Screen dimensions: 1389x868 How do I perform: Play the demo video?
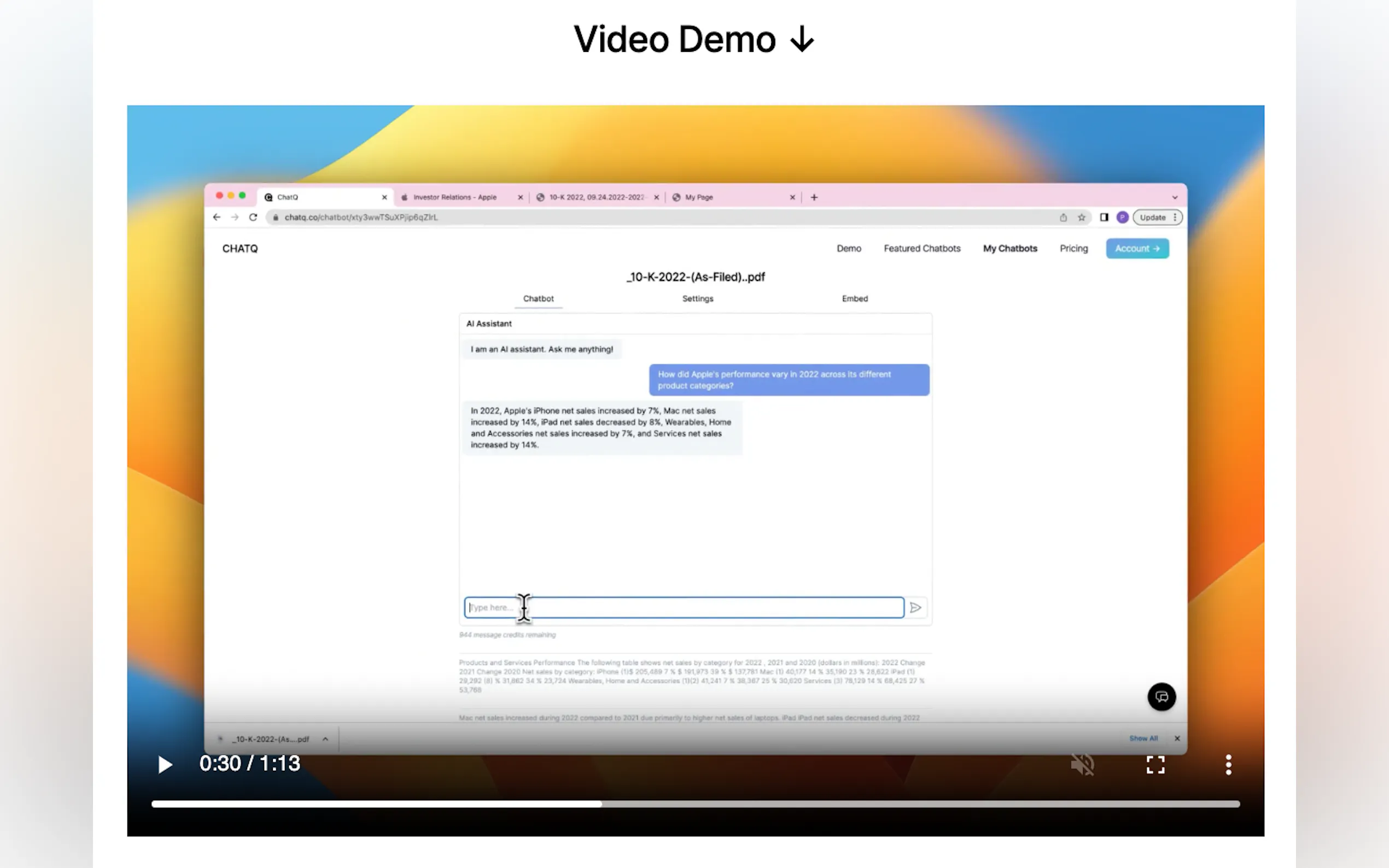click(165, 764)
